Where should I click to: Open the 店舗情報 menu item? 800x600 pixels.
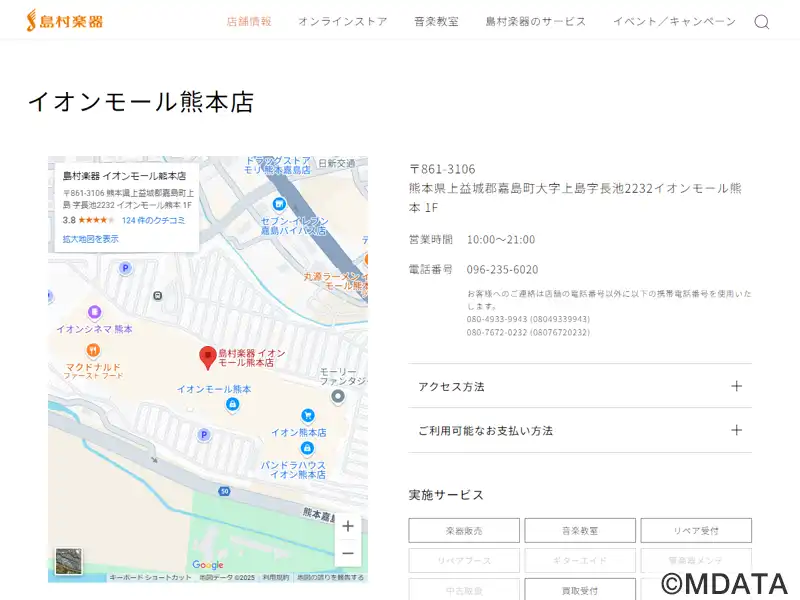coord(249,21)
